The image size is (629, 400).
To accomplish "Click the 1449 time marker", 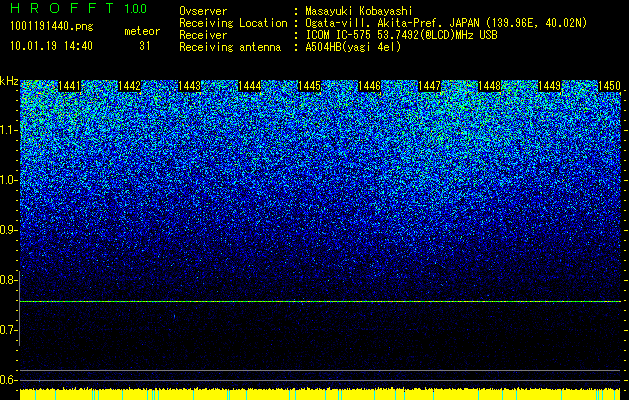I will coord(550,86).
